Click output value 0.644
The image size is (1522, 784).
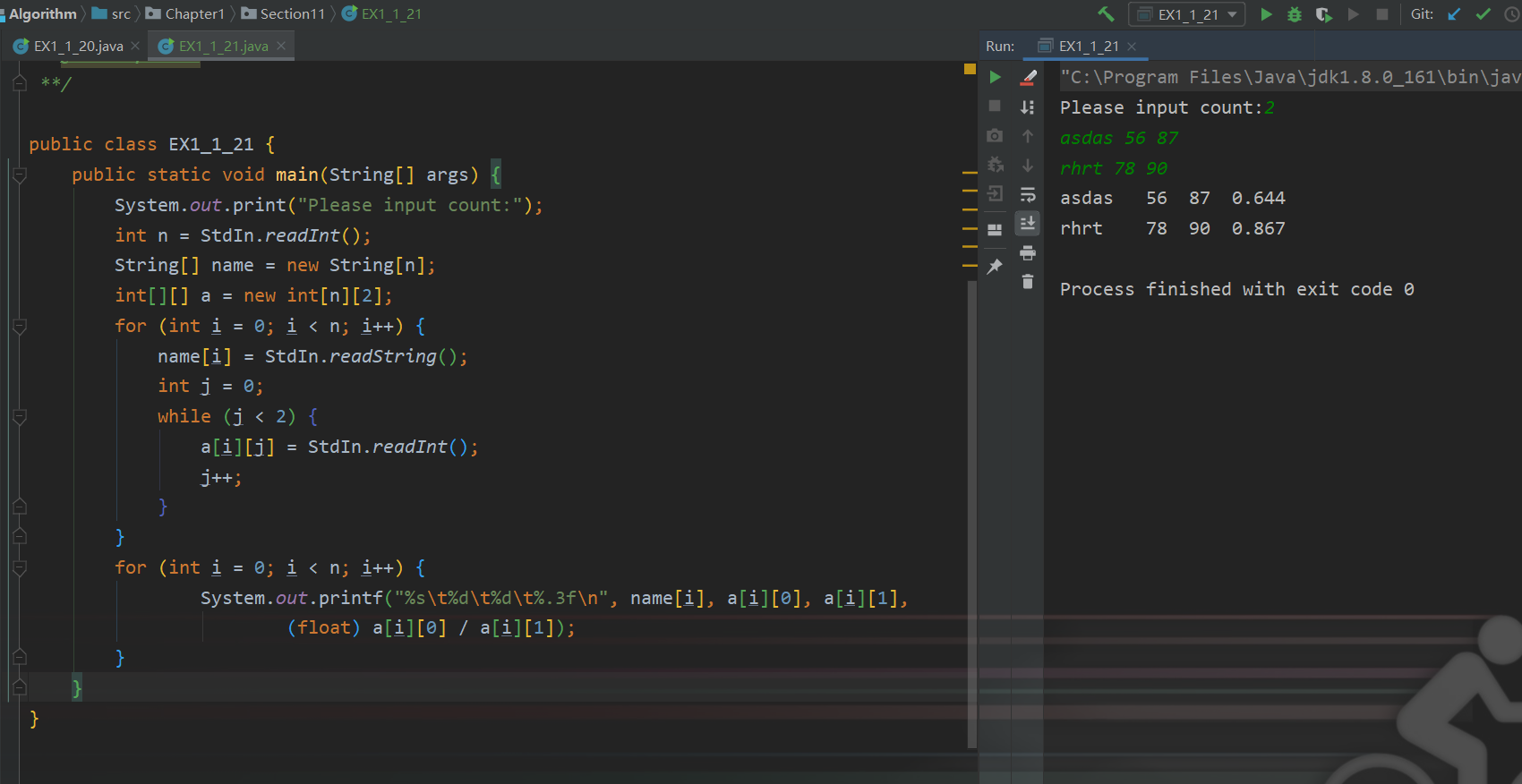[x=1258, y=198]
